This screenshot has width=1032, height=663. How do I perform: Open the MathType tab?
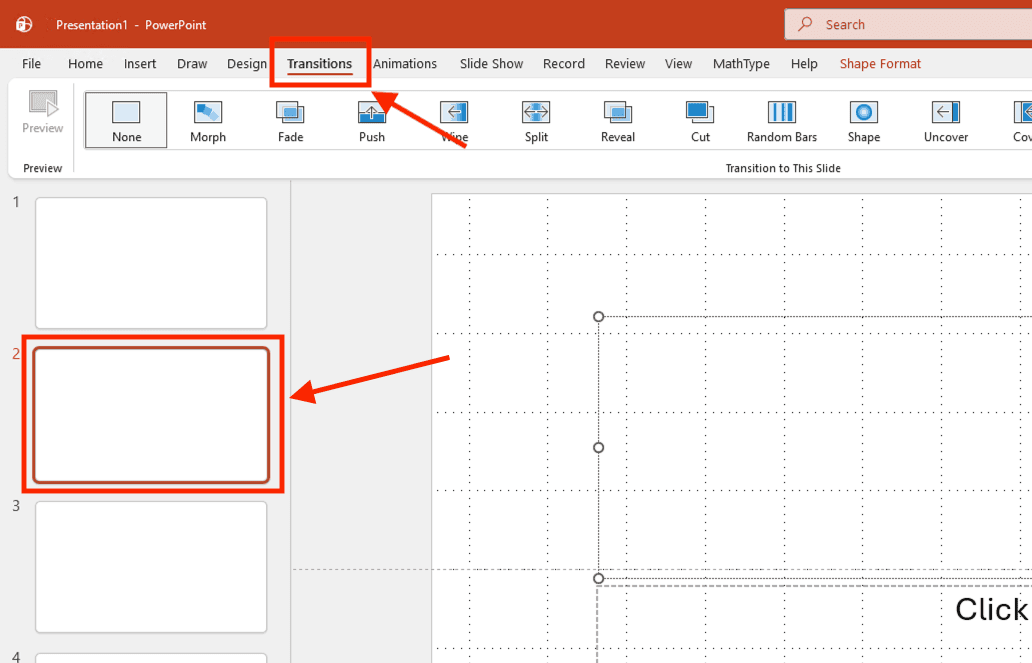[741, 64]
